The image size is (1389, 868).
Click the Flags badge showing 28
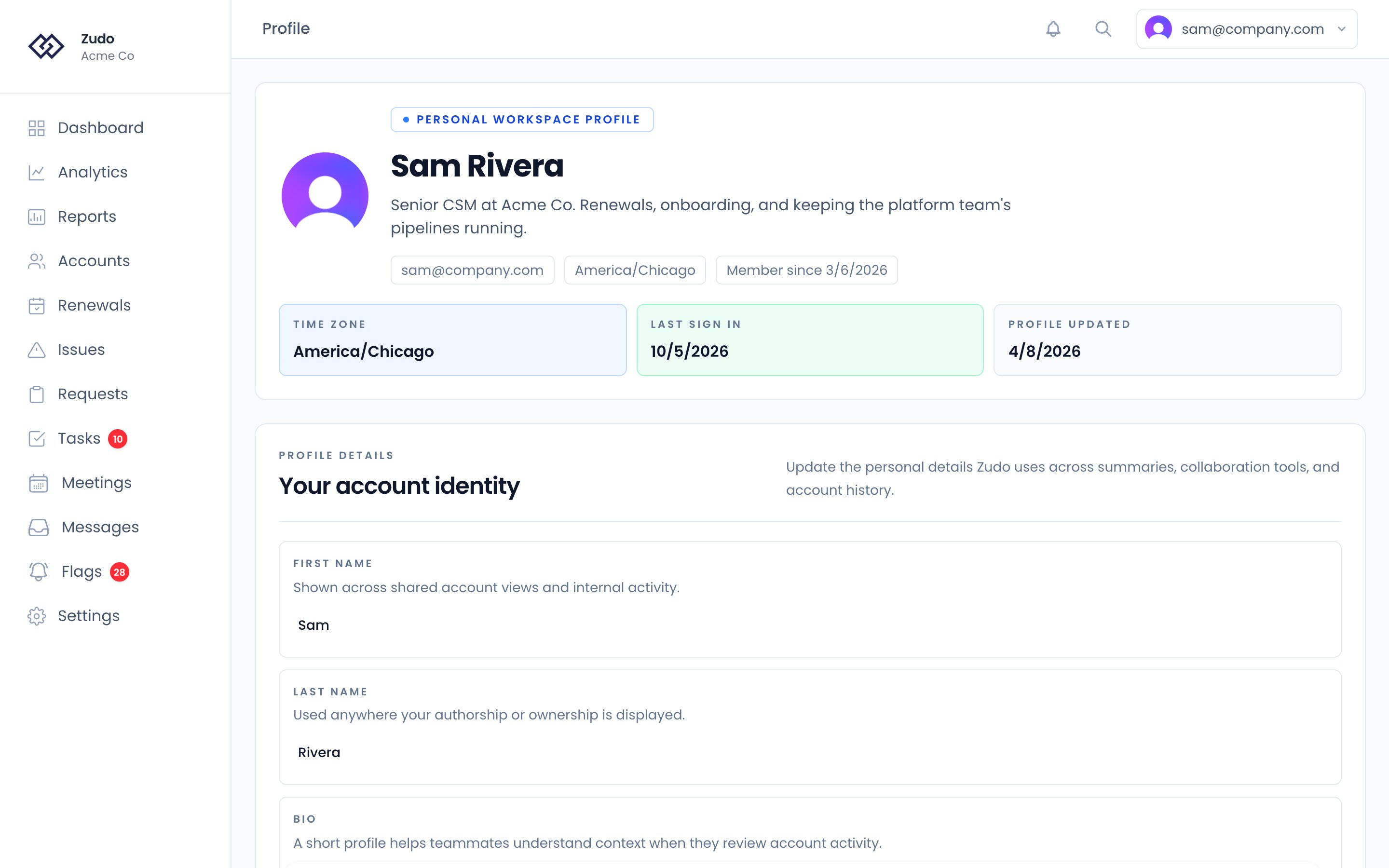click(x=120, y=572)
